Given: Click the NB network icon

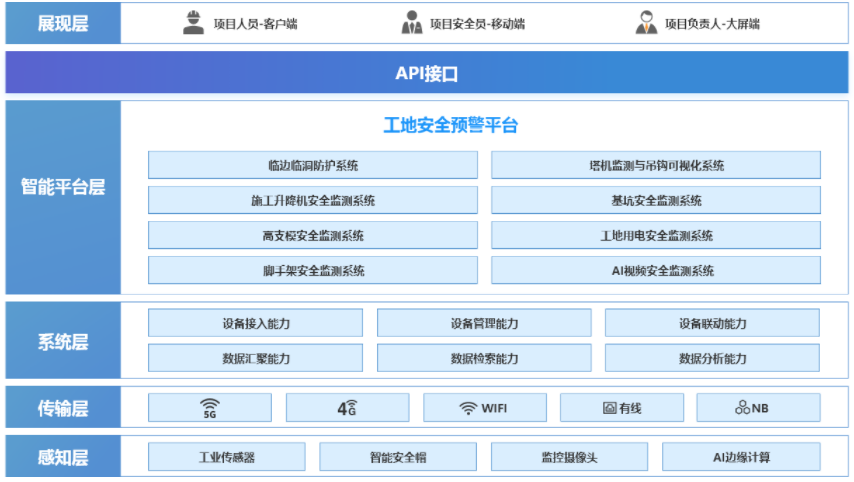Looking at the screenshot, I should click(742, 408).
